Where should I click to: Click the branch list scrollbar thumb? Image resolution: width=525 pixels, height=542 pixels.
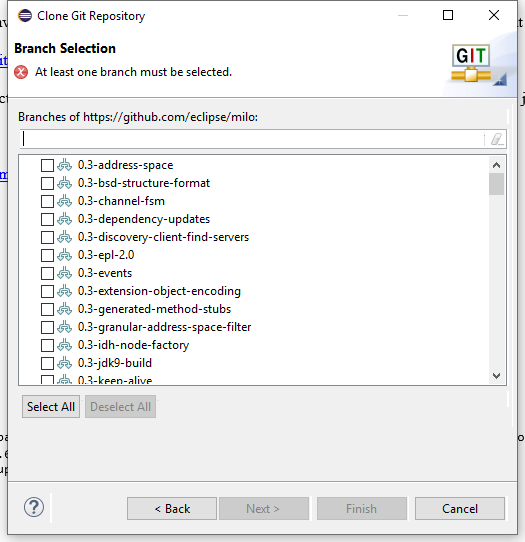coord(496,184)
